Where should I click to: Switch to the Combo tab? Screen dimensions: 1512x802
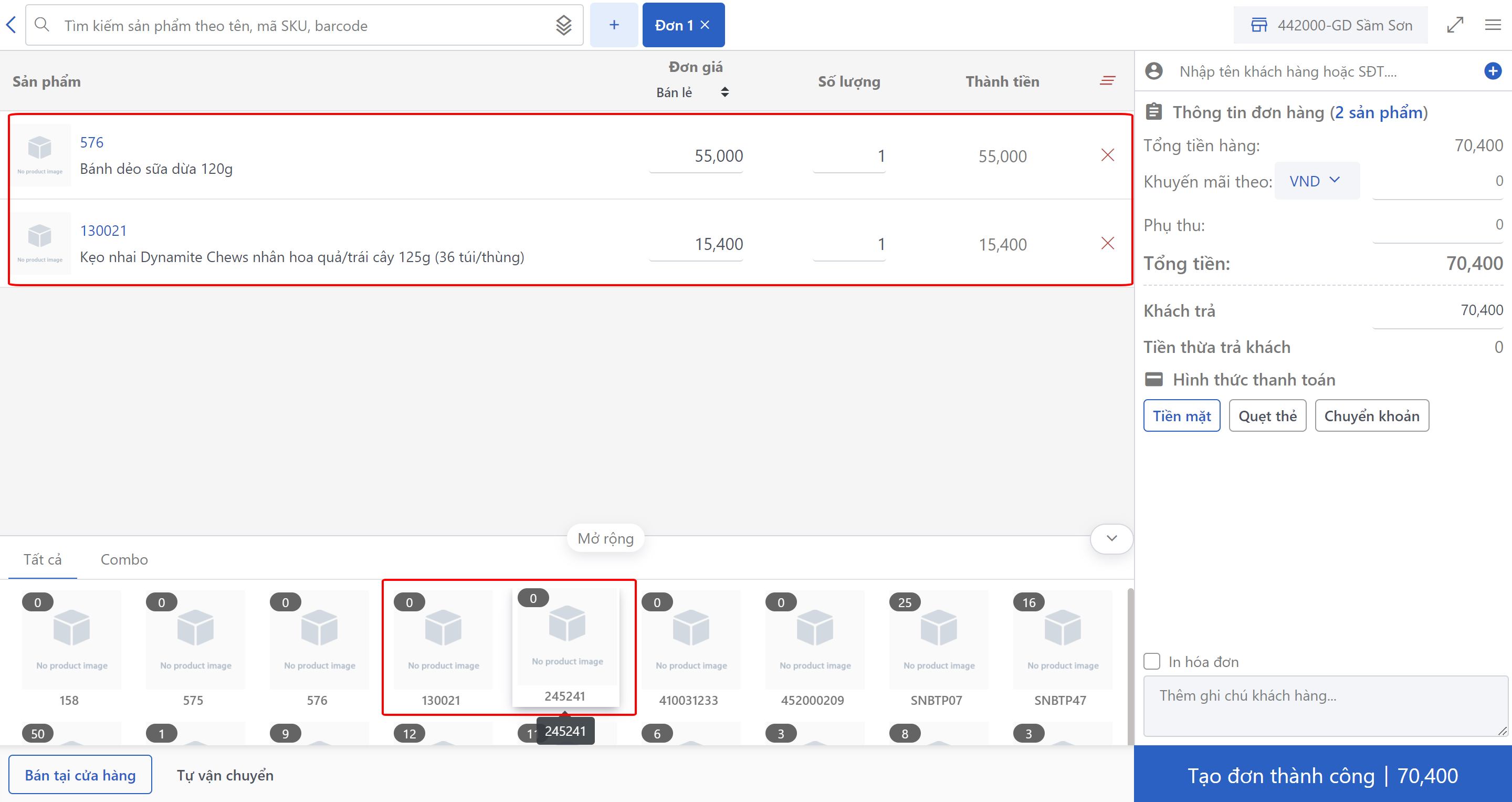(124, 559)
